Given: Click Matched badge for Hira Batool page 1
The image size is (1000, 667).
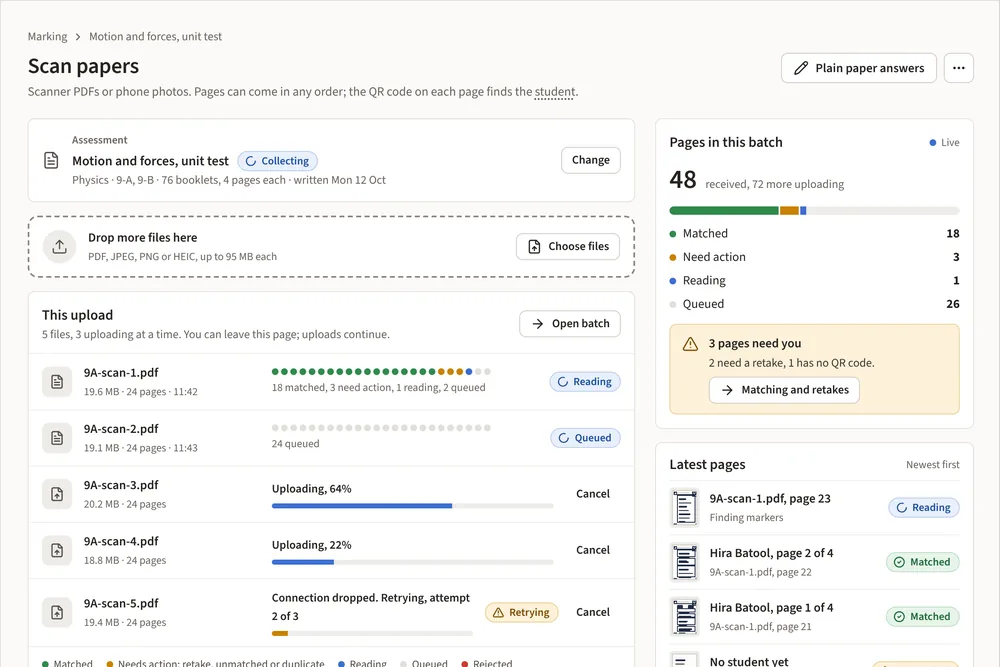Looking at the screenshot, I should pos(923,616).
